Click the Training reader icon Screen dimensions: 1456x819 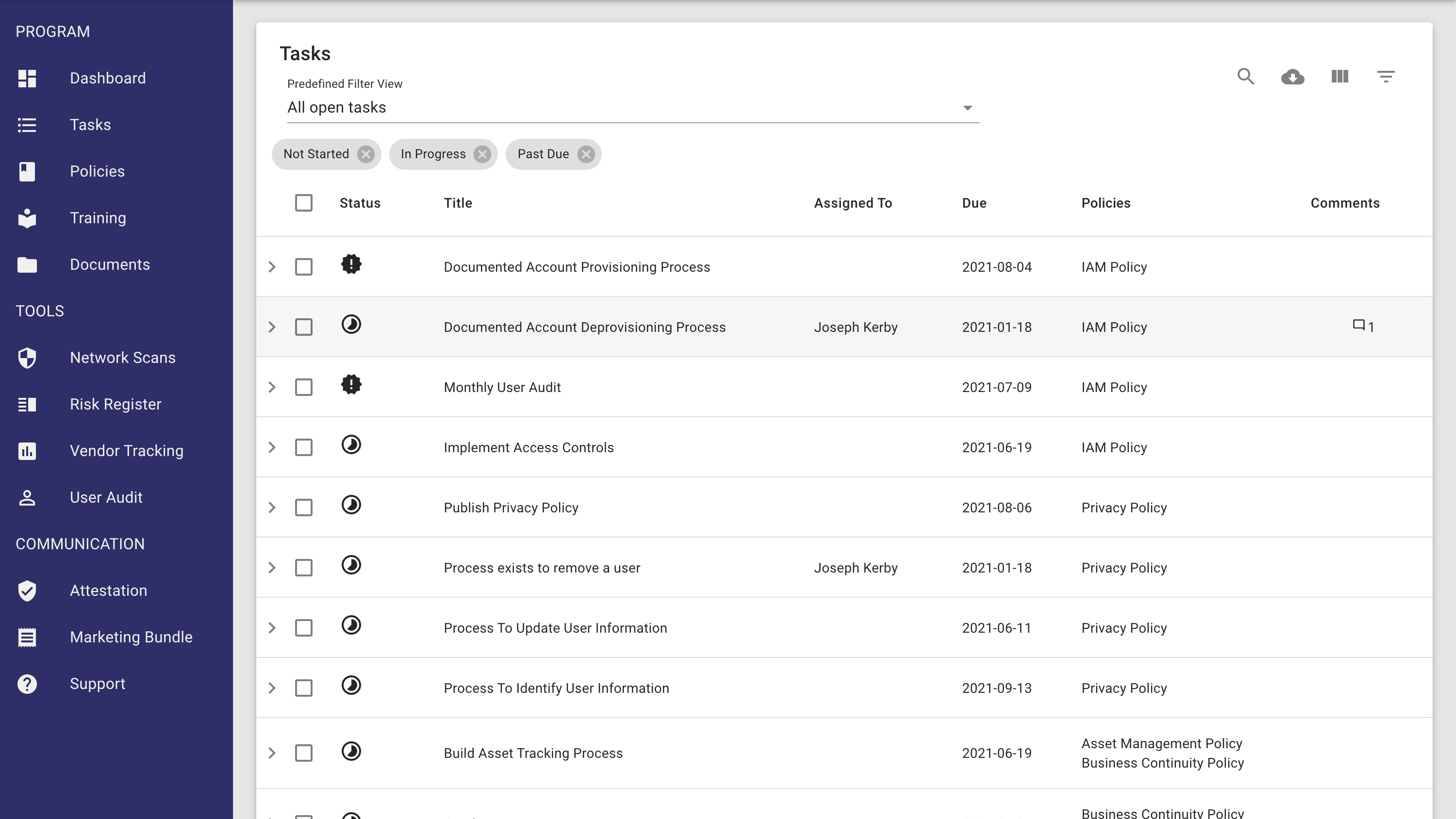[27, 218]
